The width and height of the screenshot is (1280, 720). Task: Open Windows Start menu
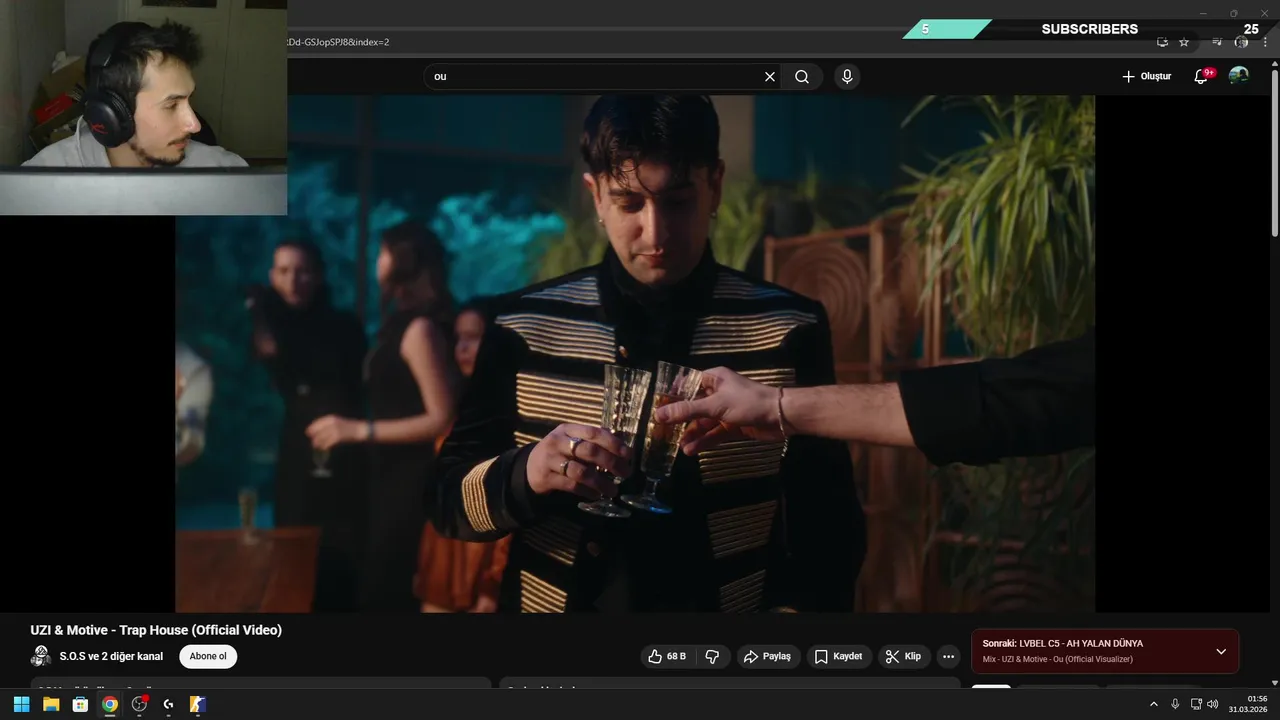(21, 704)
